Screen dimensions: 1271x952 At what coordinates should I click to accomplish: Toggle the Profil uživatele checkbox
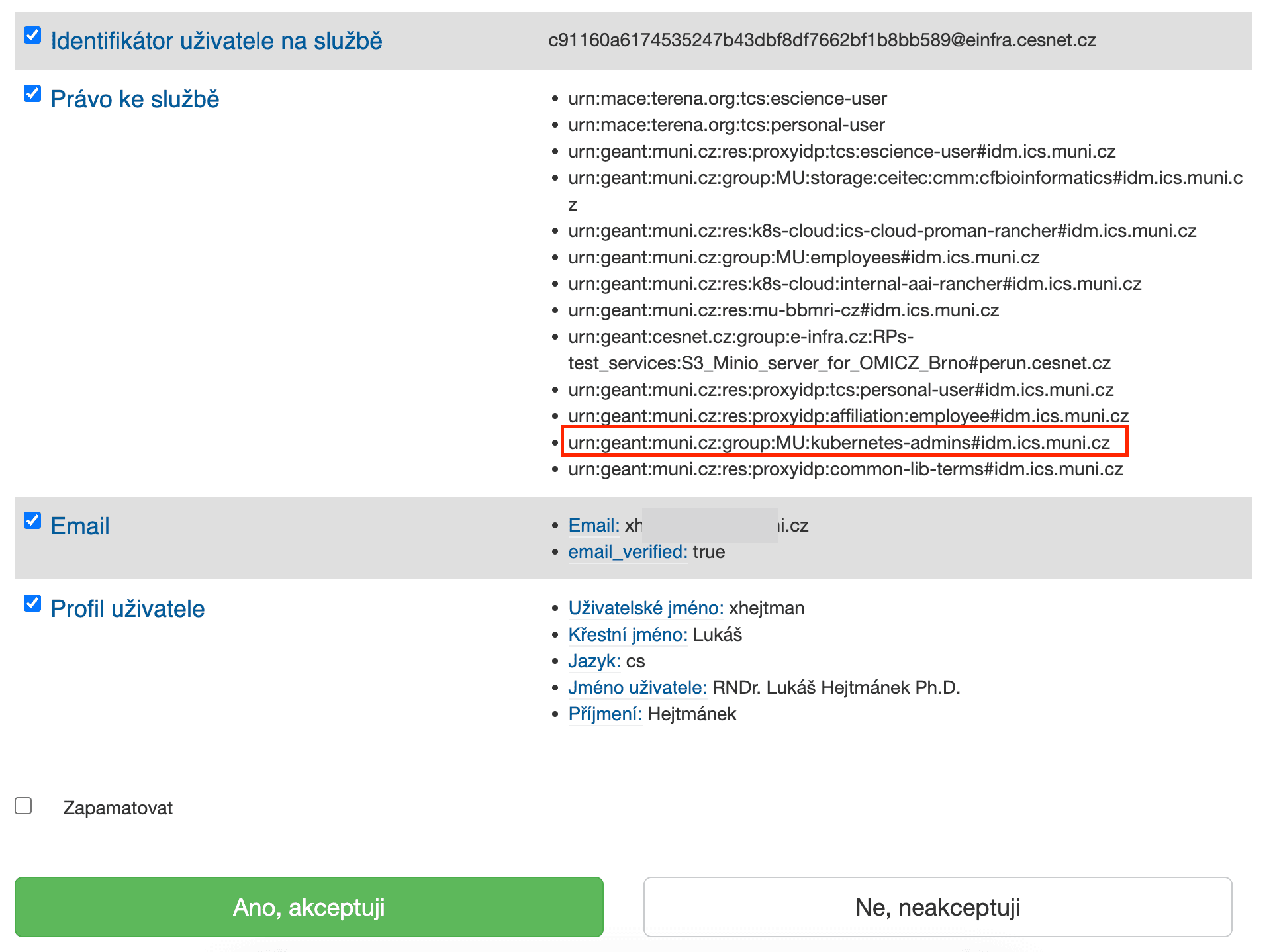click(32, 603)
